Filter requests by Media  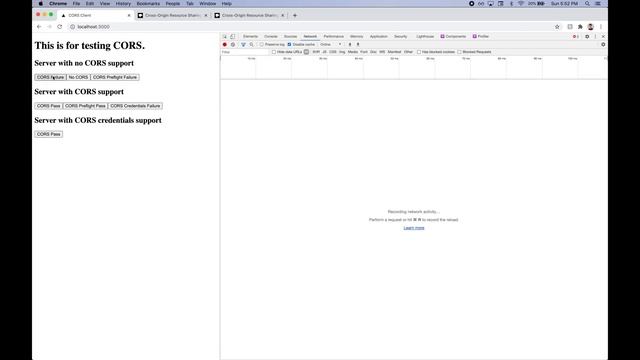pos(353,52)
